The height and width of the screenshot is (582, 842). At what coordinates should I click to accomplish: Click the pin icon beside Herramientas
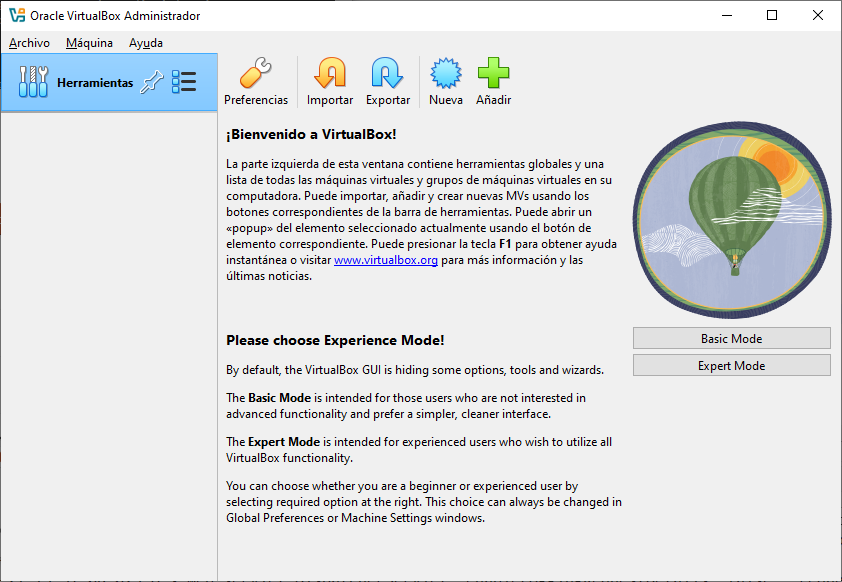151,82
